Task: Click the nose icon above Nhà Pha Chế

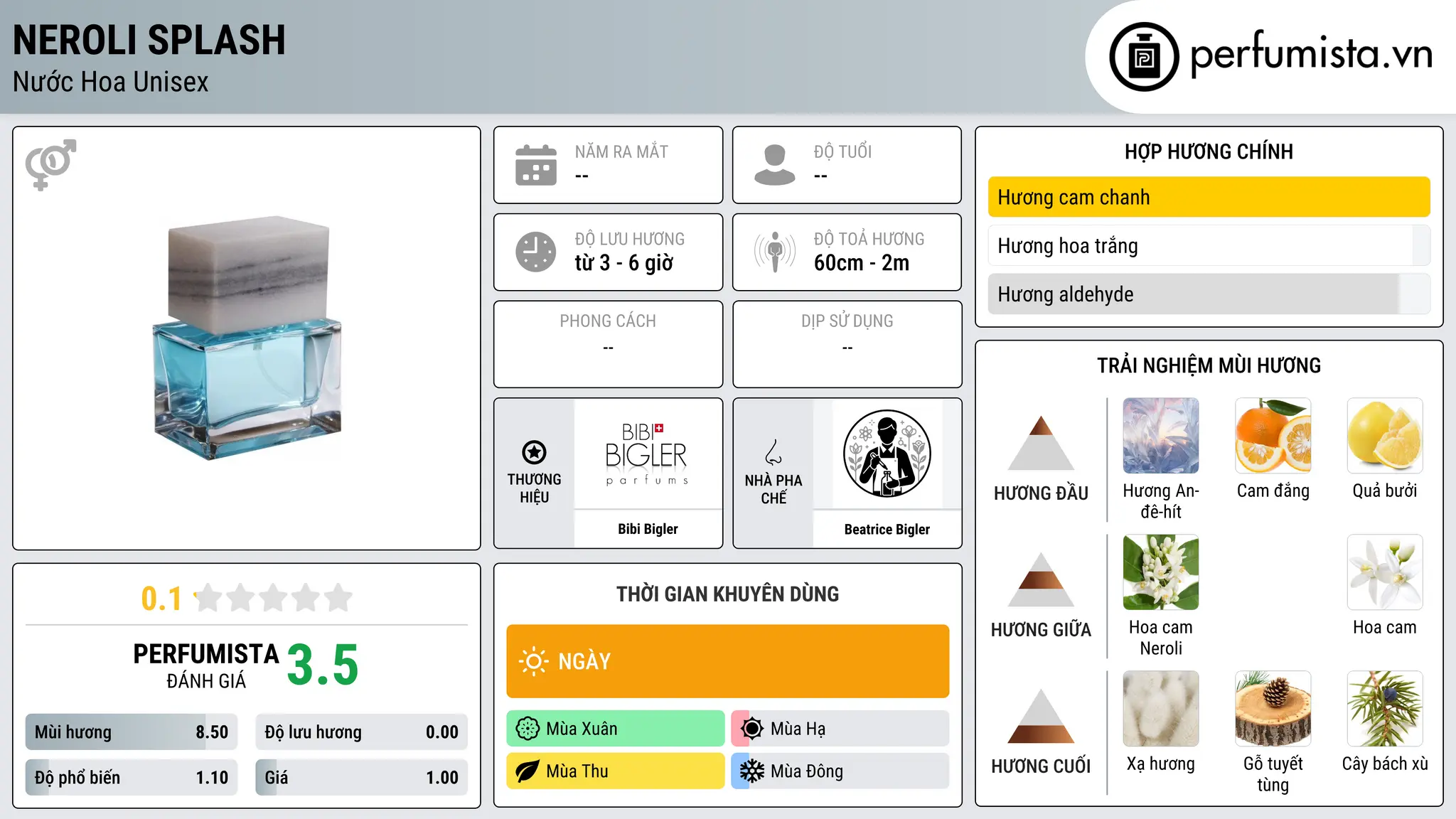Action: [x=773, y=452]
